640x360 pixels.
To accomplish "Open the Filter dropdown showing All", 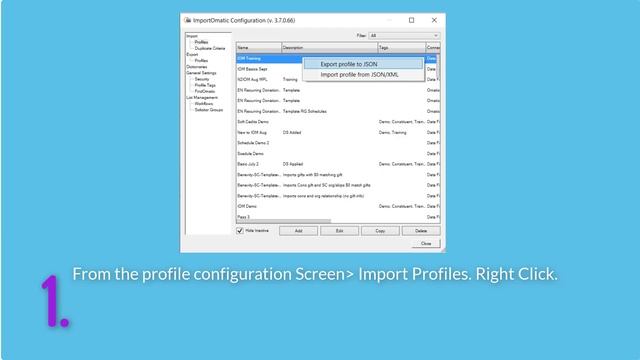I will [404, 36].
